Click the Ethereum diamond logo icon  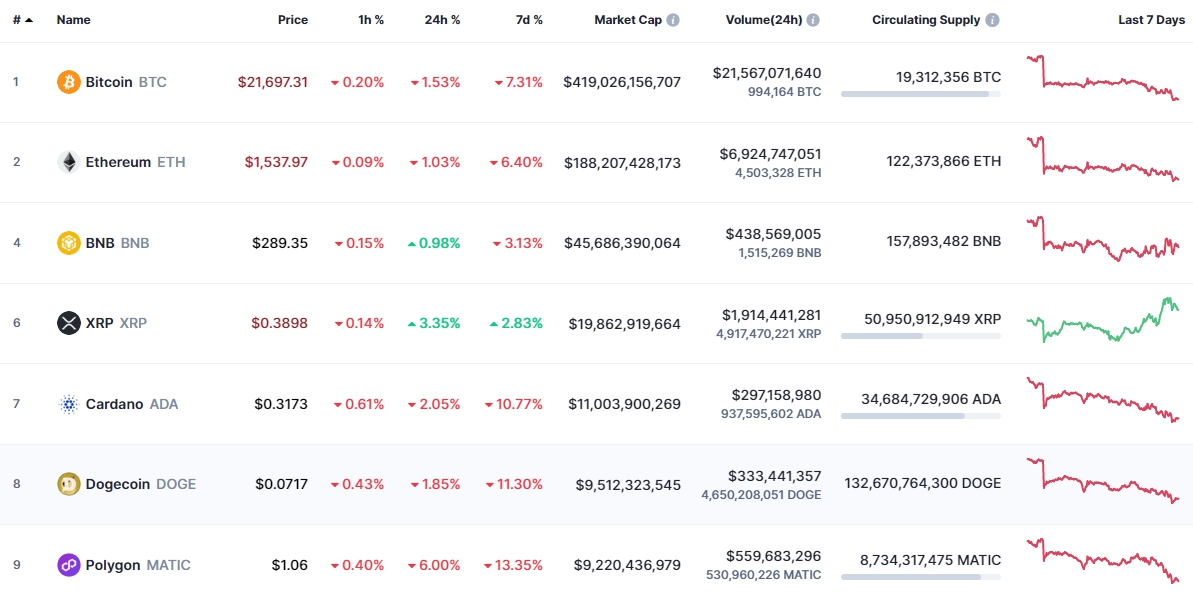click(68, 162)
